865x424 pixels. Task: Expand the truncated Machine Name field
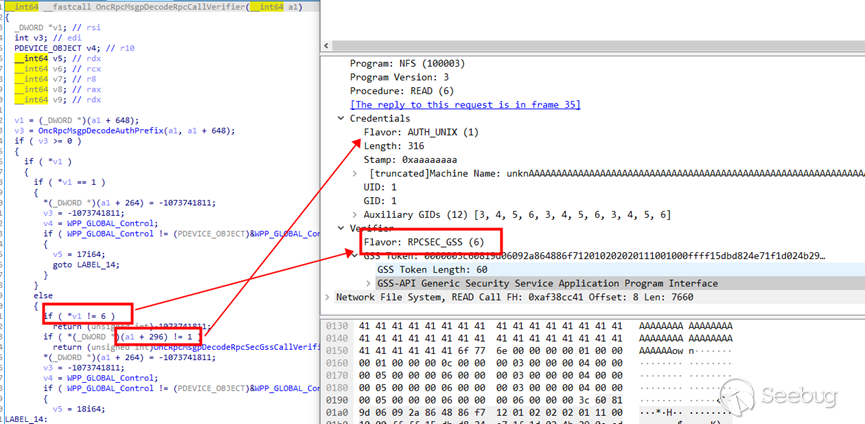[x=357, y=173]
